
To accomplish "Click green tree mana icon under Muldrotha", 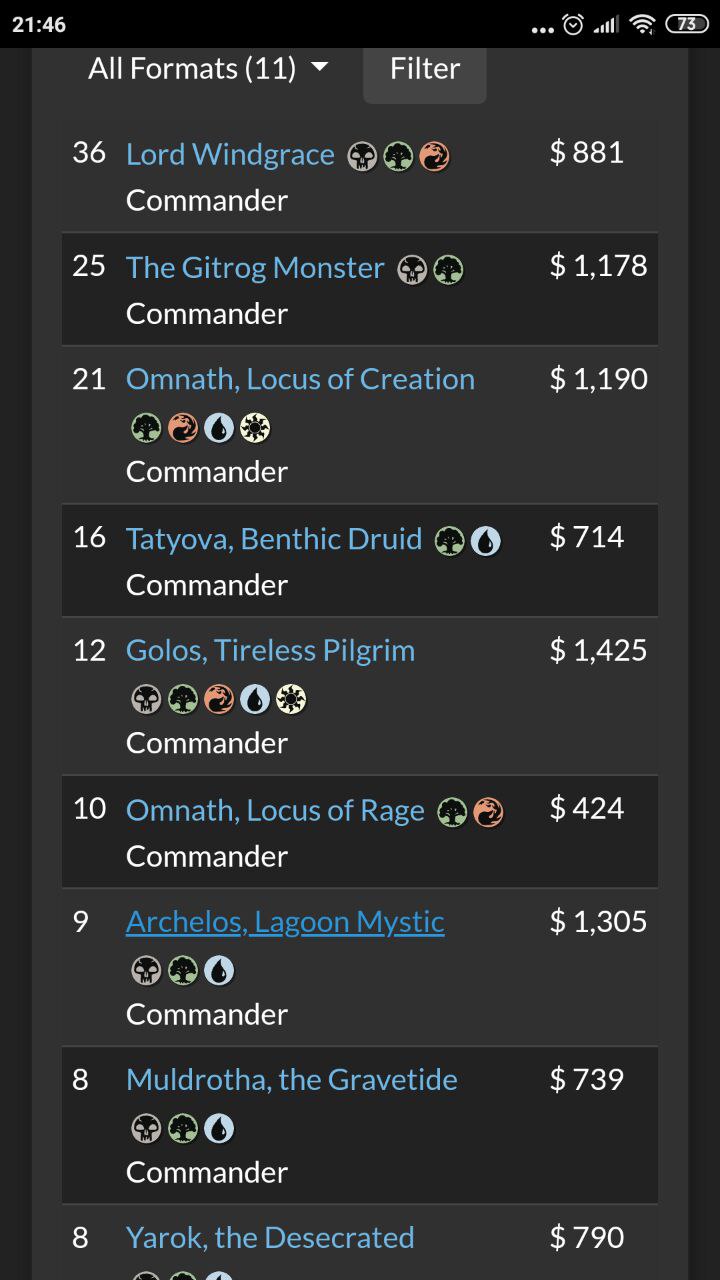I will [182, 1129].
